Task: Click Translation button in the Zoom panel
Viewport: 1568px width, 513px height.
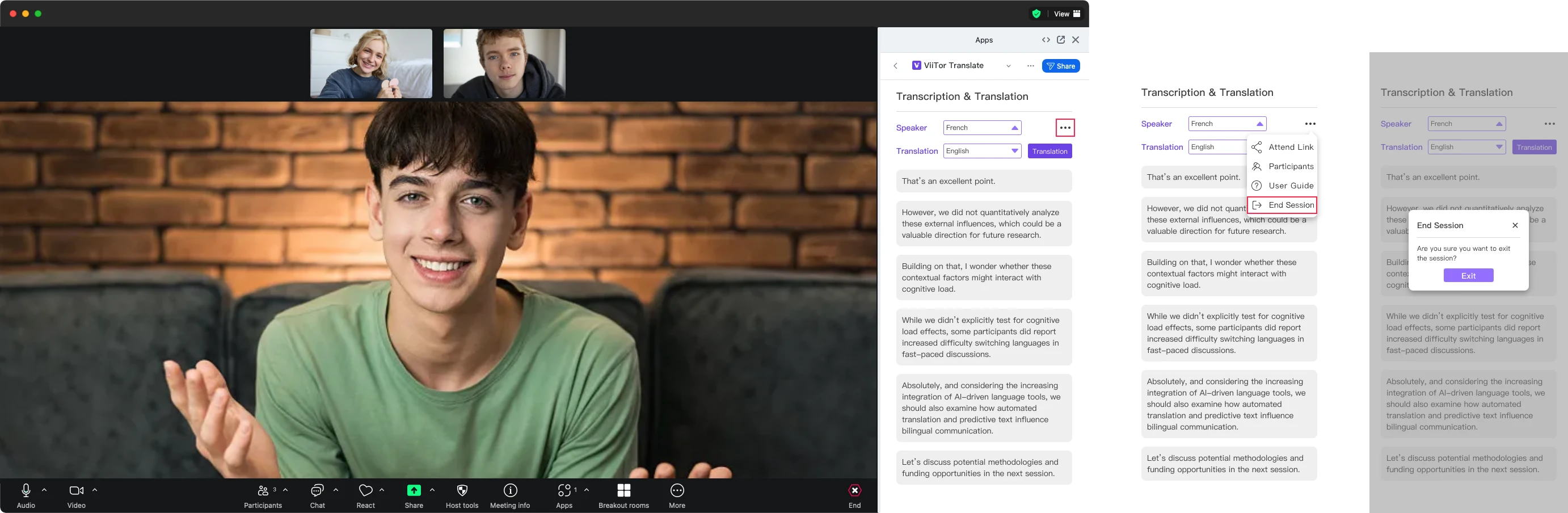Action: pyautogui.click(x=1050, y=151)
